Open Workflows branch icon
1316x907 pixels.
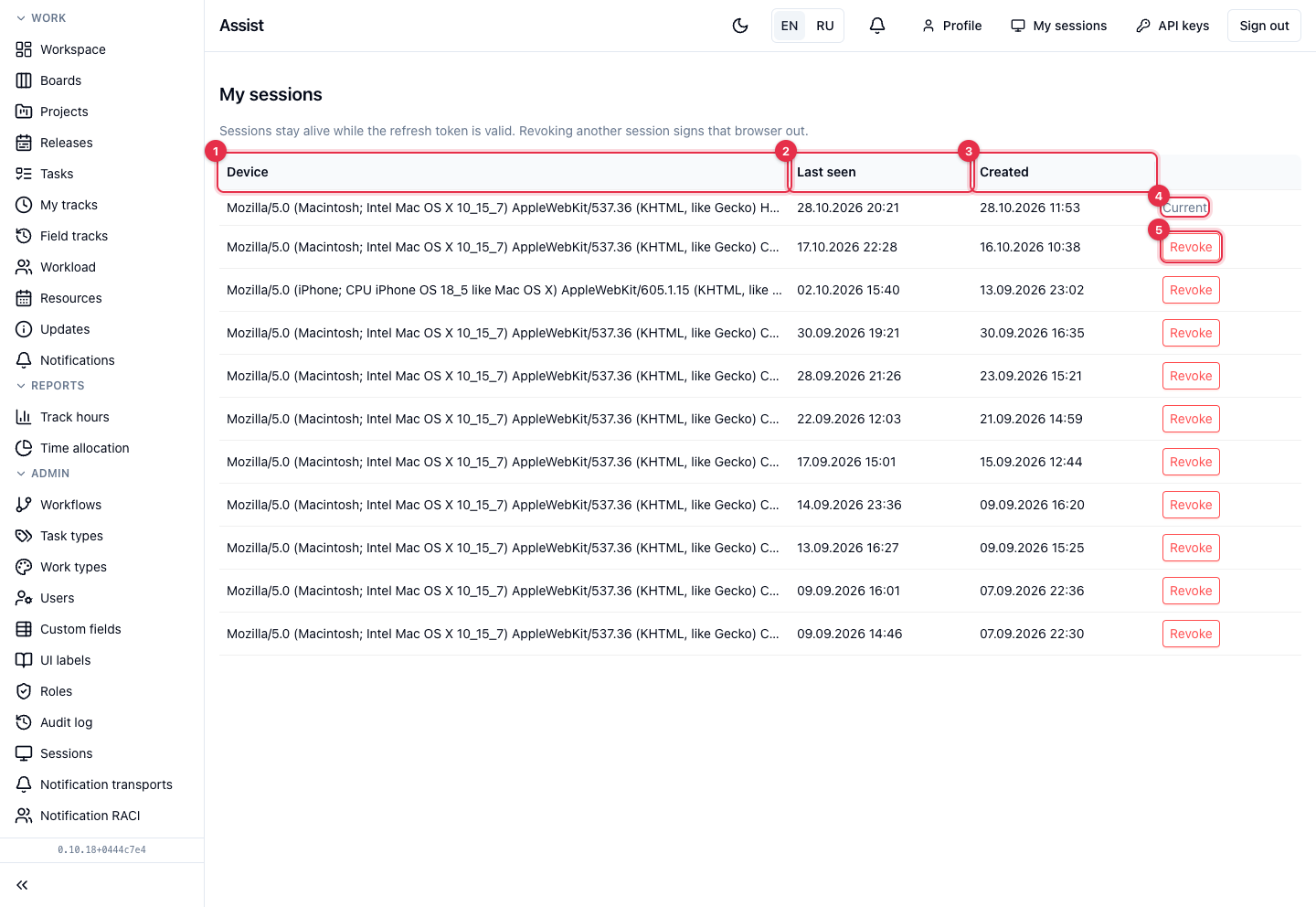[24, 505]
